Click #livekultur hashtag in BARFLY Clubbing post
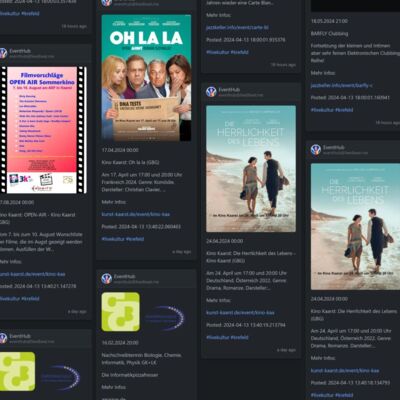The image size is (400, 400). click(323, 110)
